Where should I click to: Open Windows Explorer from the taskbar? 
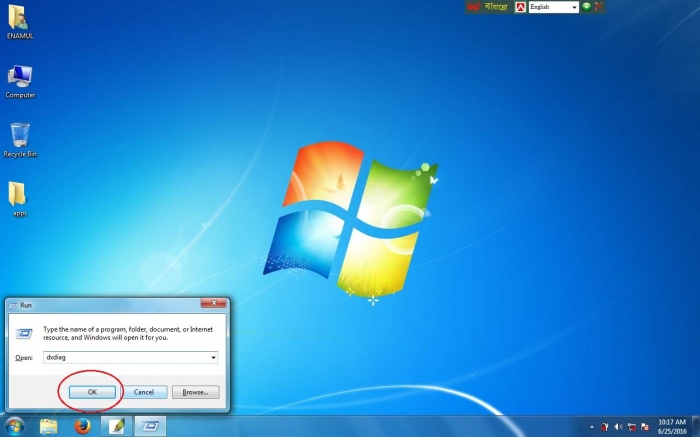point(48,426)
